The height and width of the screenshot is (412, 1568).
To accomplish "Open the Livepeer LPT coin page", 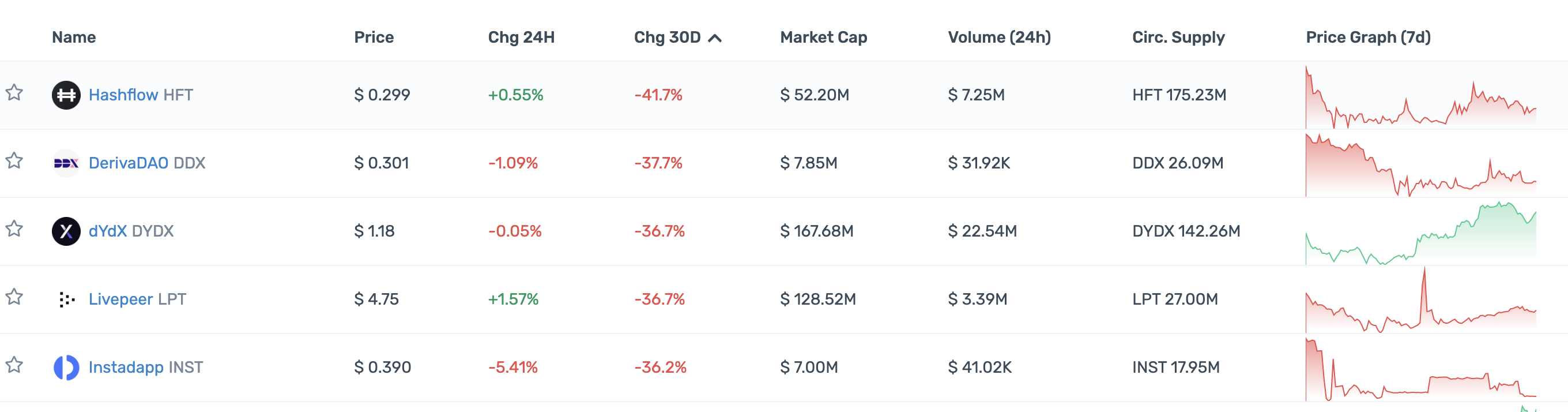I will (137, 299).
